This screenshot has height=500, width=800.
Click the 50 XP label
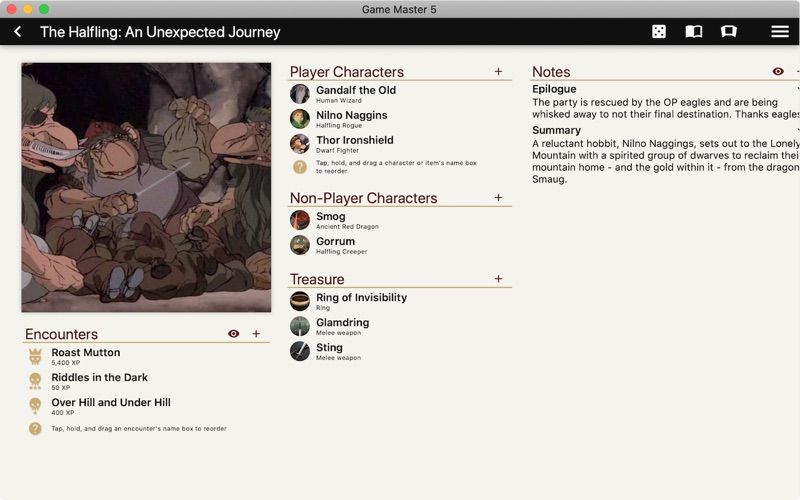(60, 388)
